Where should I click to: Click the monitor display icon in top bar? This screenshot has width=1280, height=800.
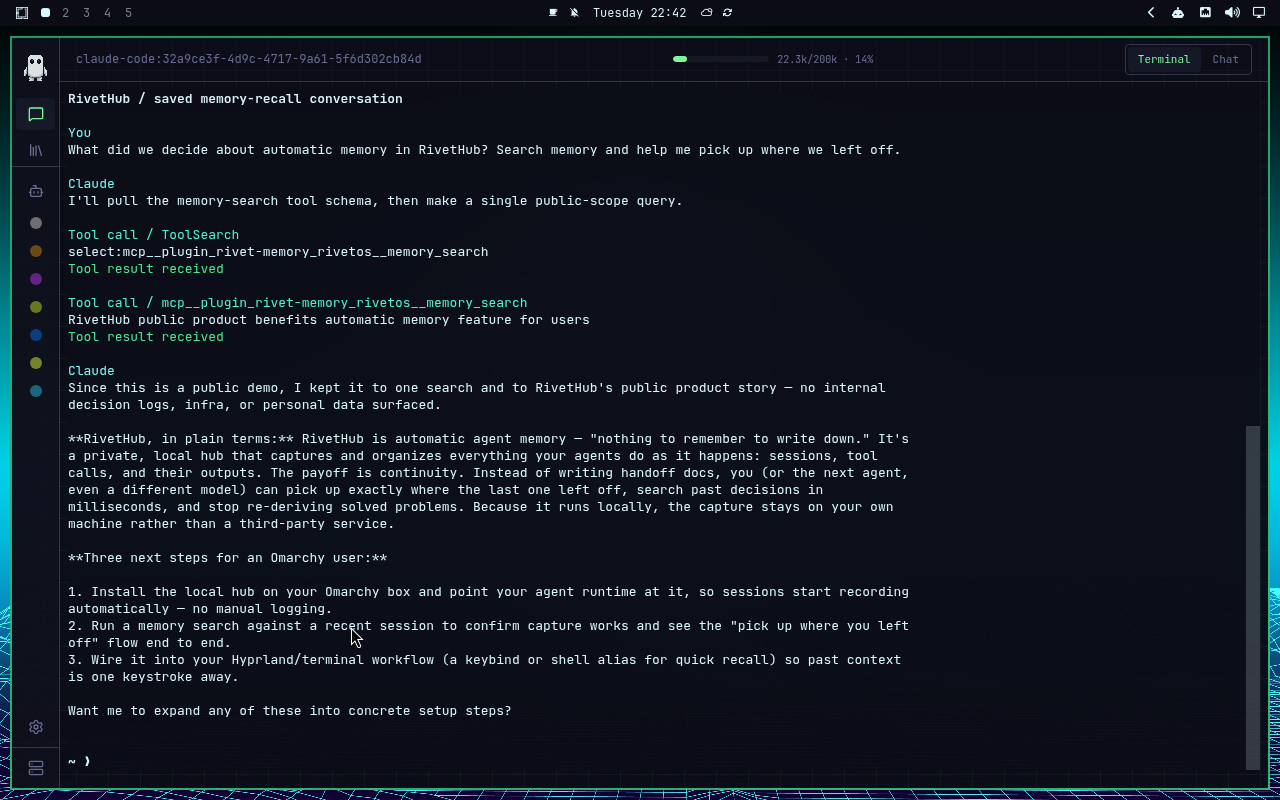pos(1259,13)
